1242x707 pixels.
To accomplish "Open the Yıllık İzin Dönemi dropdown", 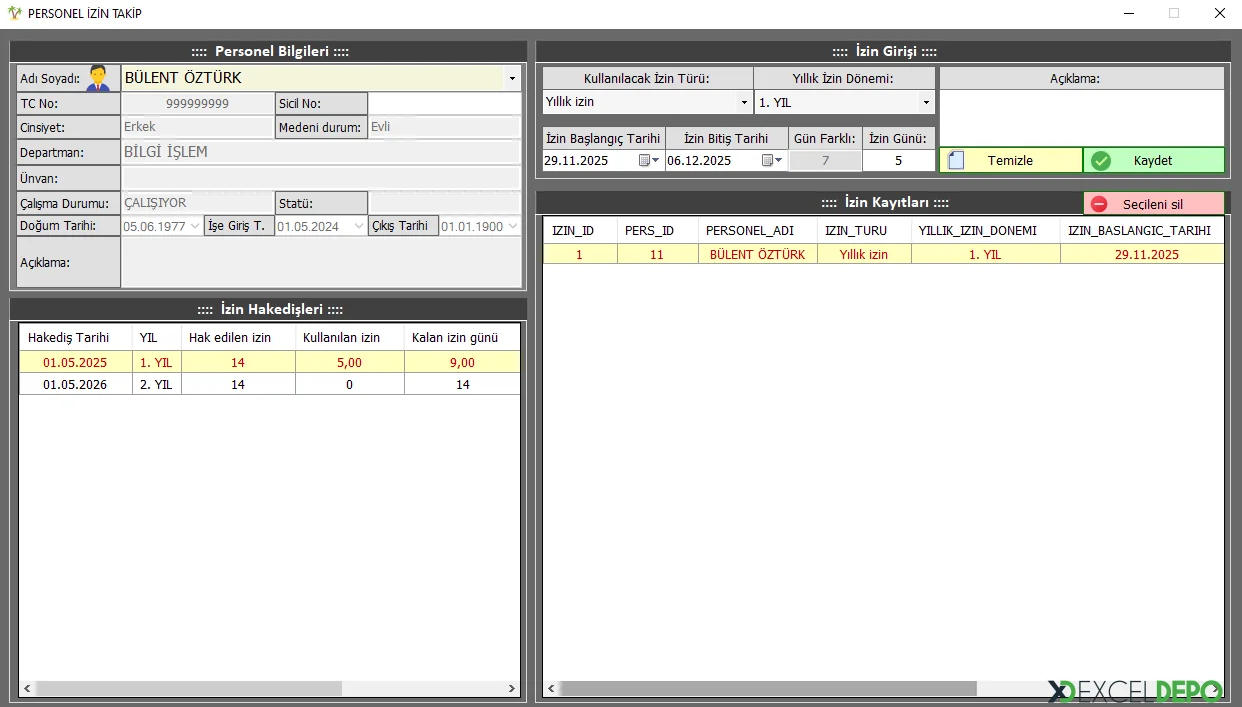I will pyautogui.click(x=926, y=102).
